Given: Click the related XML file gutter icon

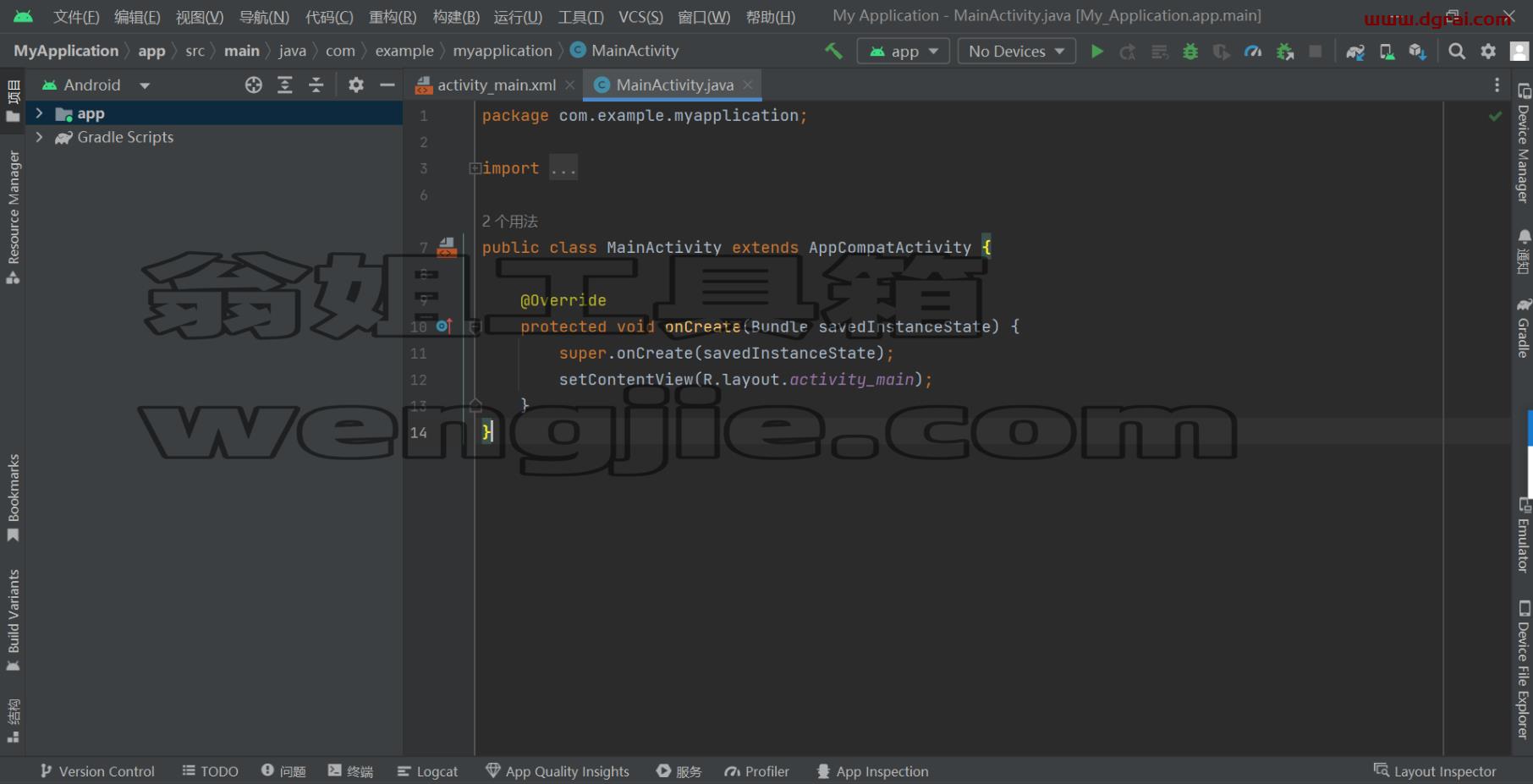Looking at the screenshot, I should point(447,247).
